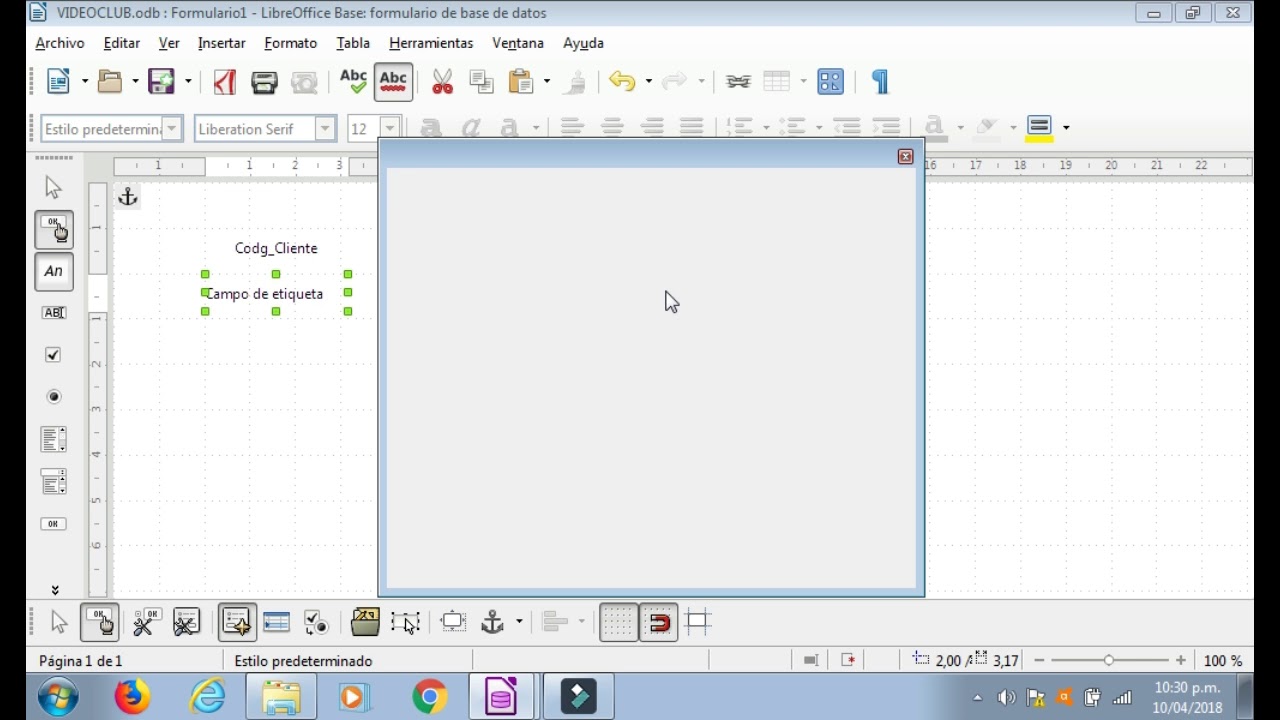Expand the Undo history dropdown arrow
Viewport: 1280px width, 720px height.
tap(648, 82)
